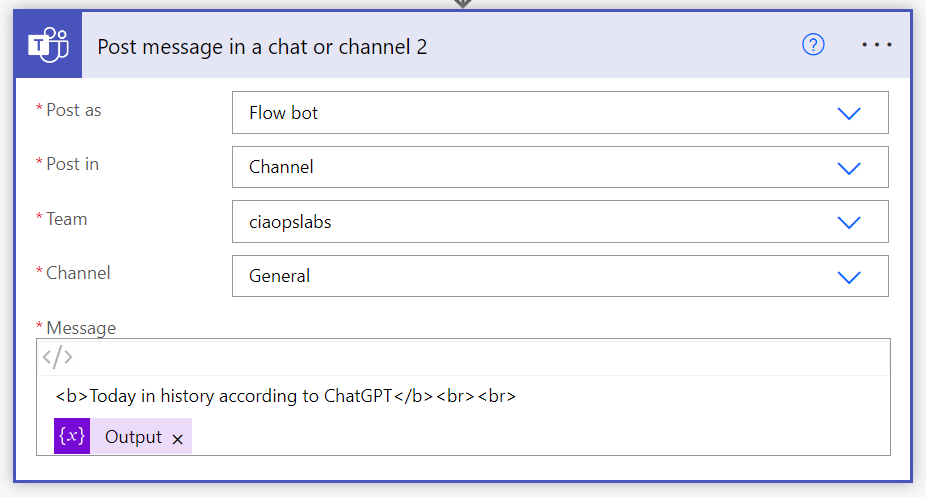Viewport: 926px width, 497px height.
Task: Open the help question mark icon
Action: coord(813,45)
